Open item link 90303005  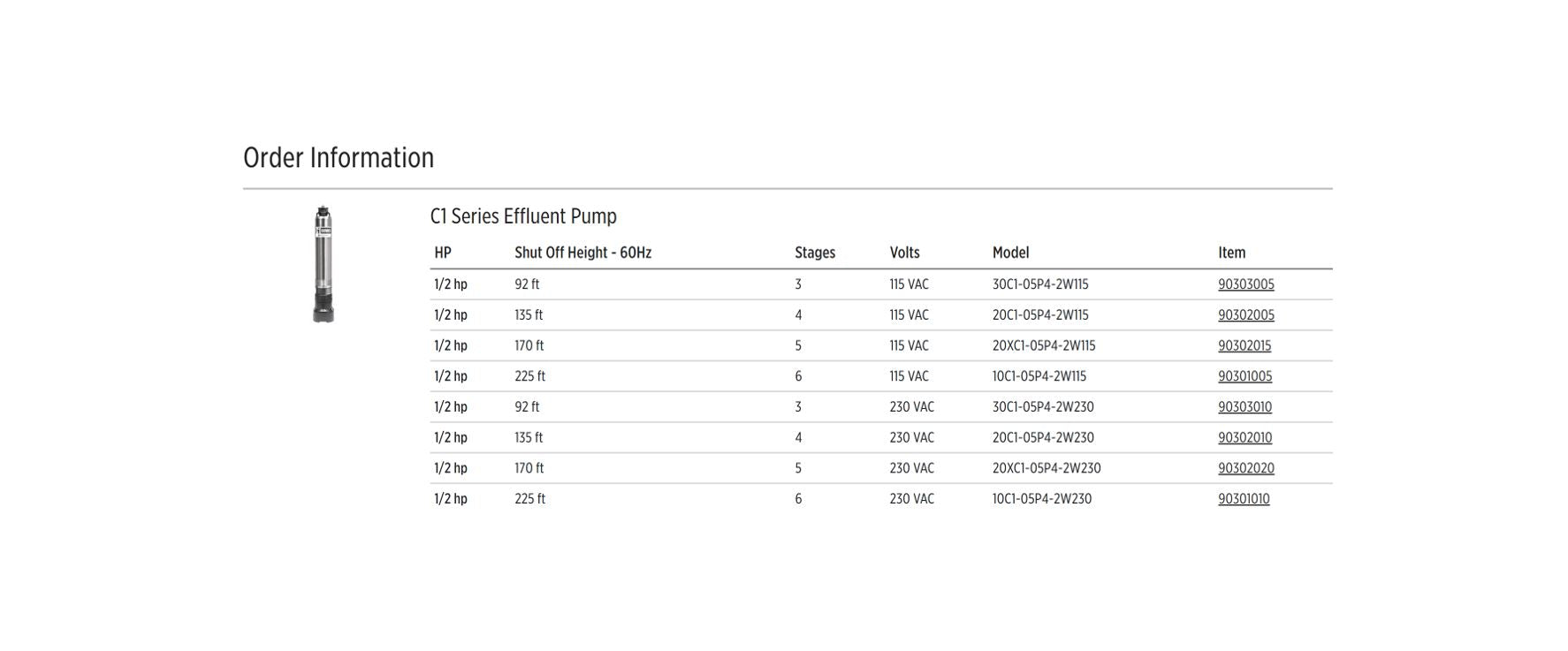(1245, 284)
